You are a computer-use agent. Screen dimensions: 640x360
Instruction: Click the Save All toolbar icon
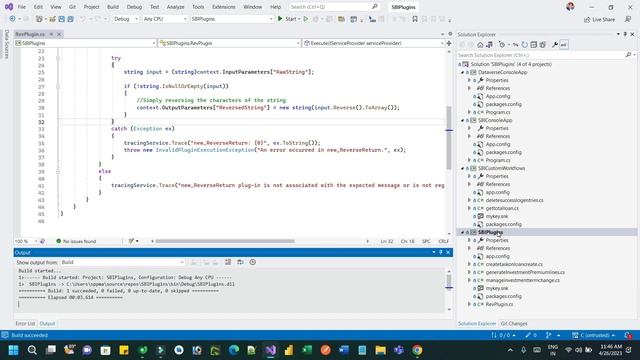point(70,19)
